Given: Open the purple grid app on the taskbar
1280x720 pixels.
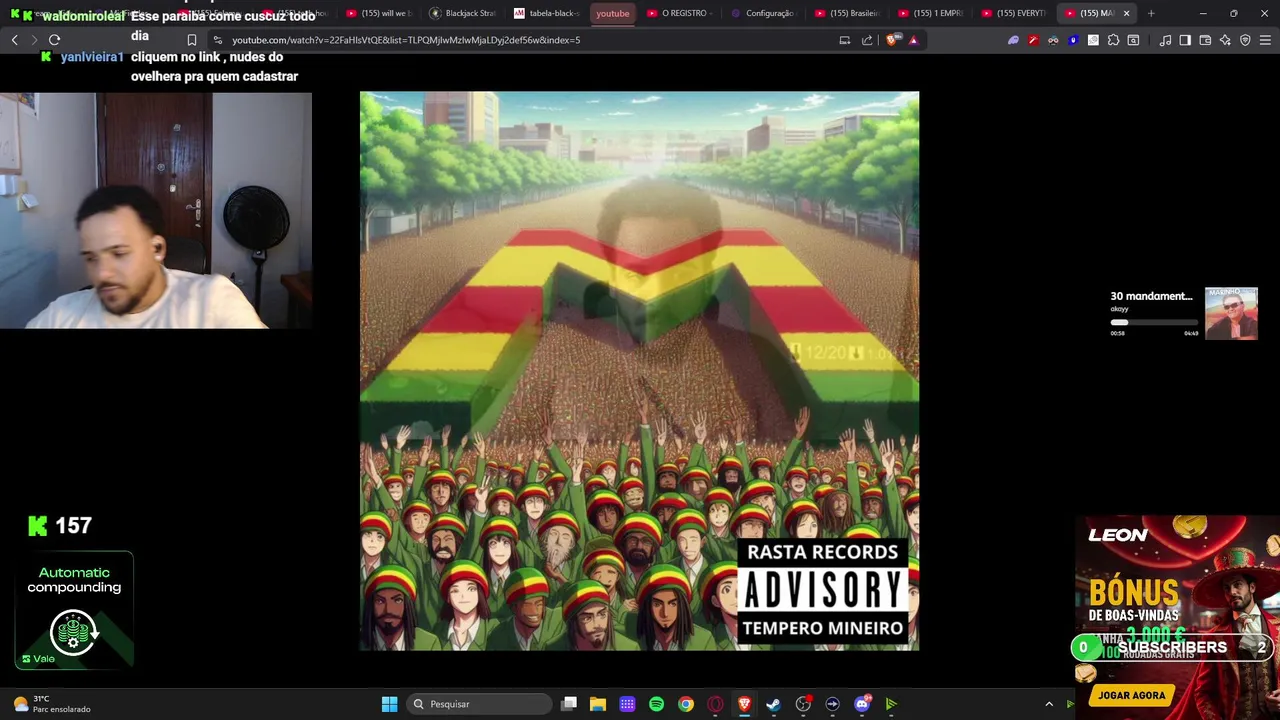Looking at the screenshot, I should (627, 704).
